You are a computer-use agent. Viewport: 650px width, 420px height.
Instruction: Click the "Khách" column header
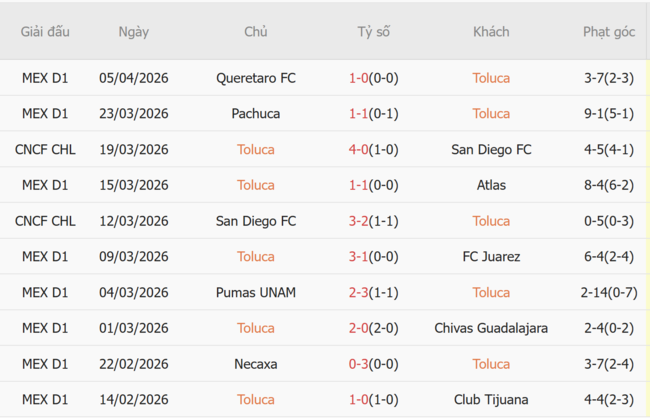[491, 32]
